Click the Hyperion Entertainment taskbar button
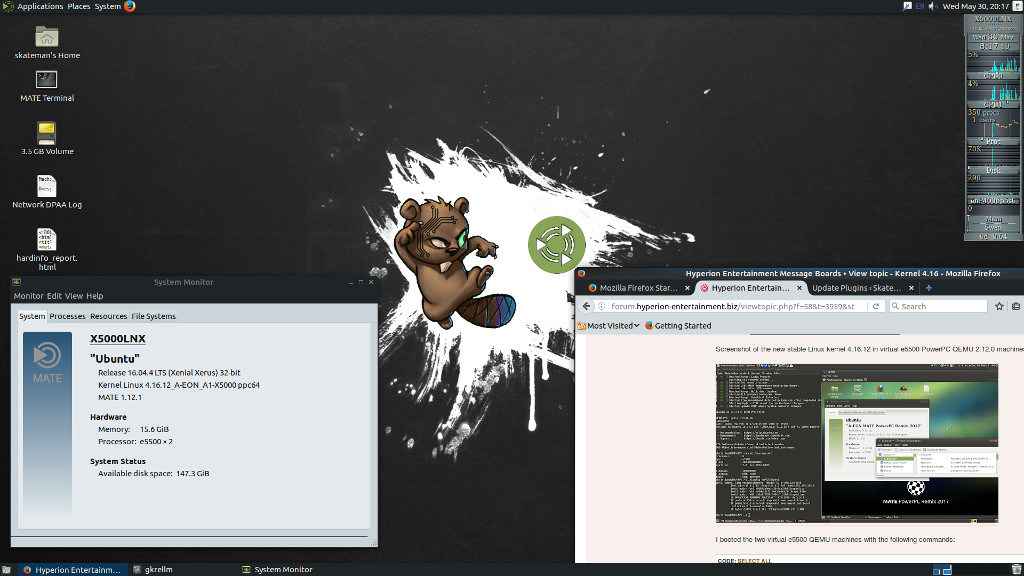 pos(72,569)
